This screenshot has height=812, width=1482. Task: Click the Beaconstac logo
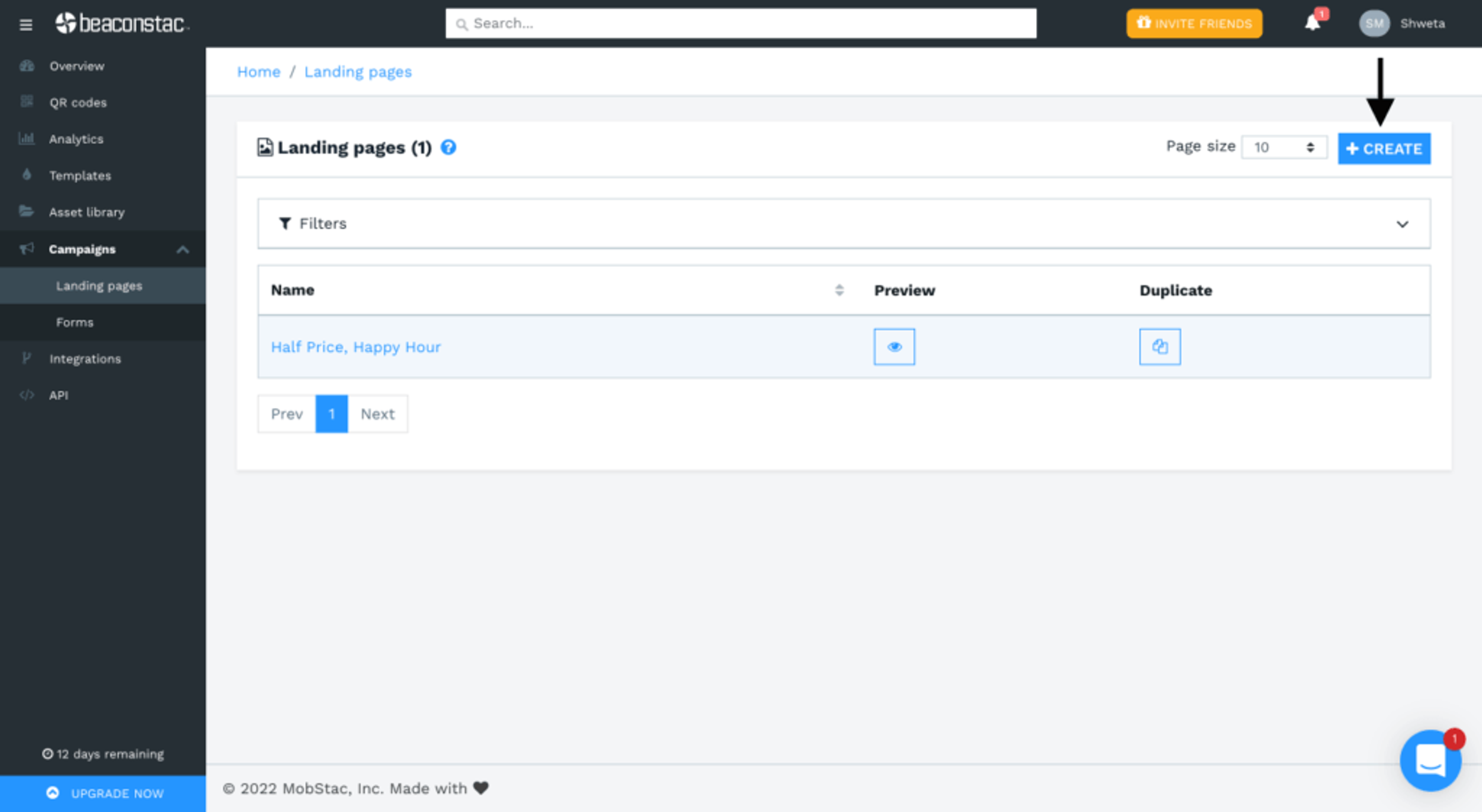pos(122,23)
